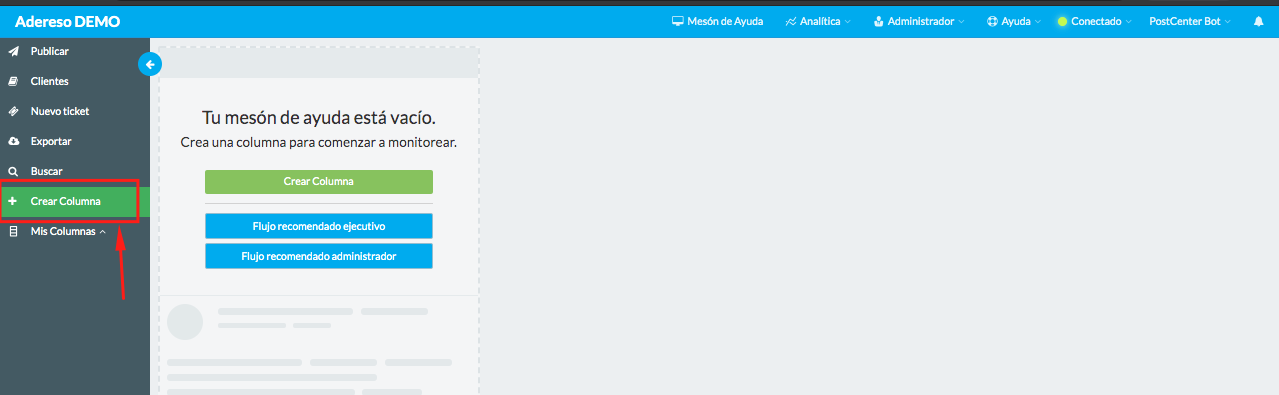
Task: Open the Analítica dropdown menu
Action: tap(818, 21)
